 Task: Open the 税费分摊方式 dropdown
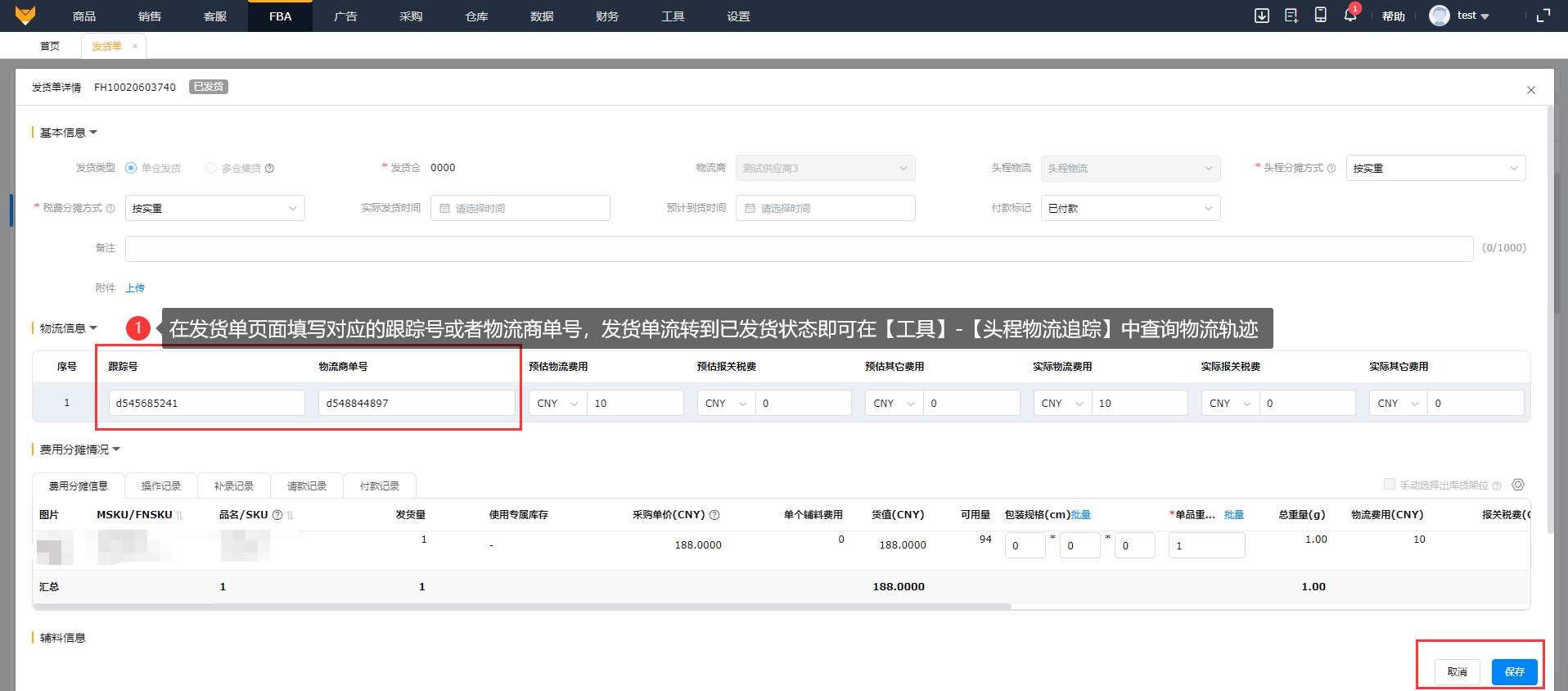click(214, 208)
